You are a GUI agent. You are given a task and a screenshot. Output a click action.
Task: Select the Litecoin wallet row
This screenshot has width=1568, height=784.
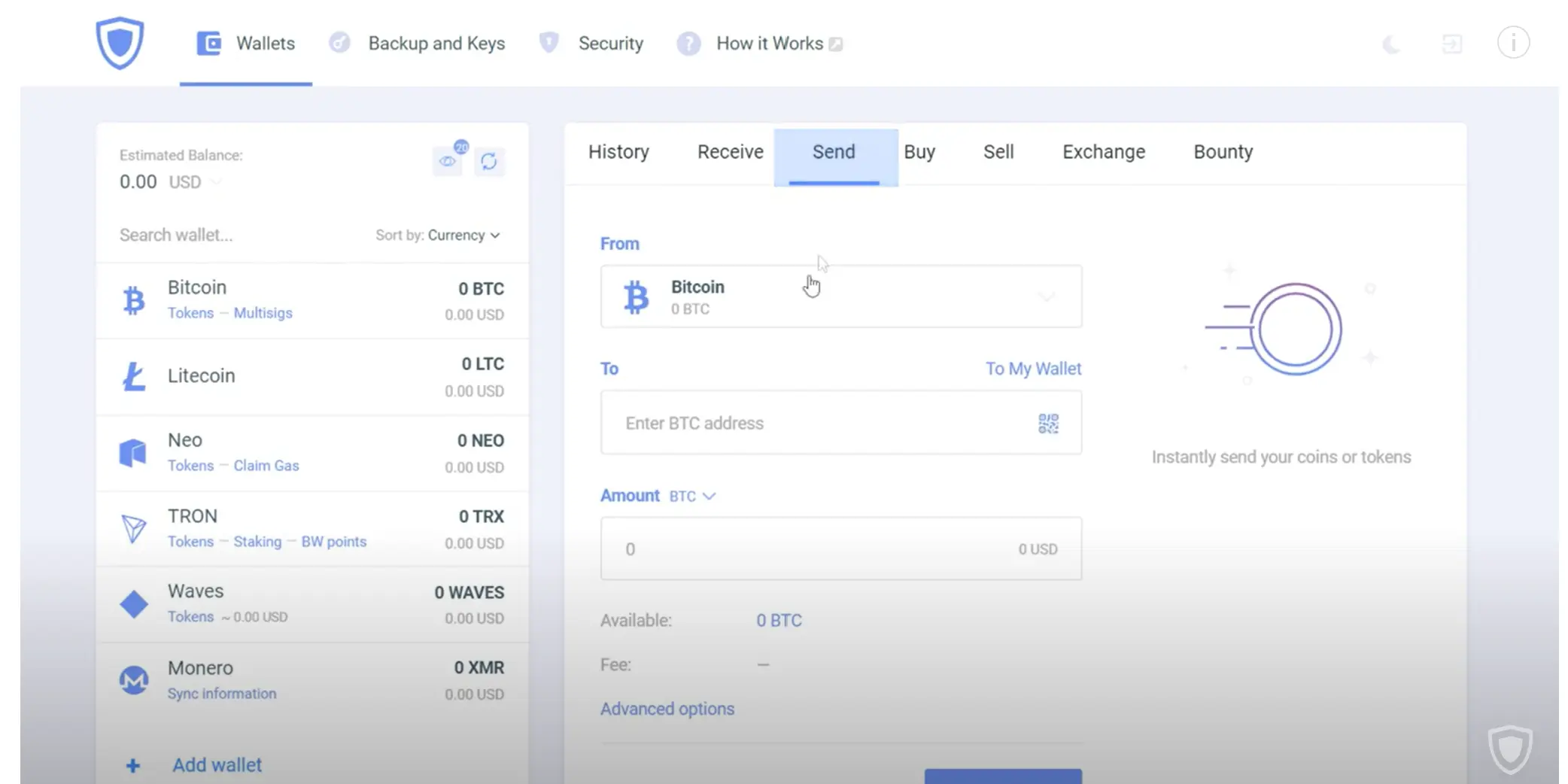312,377
